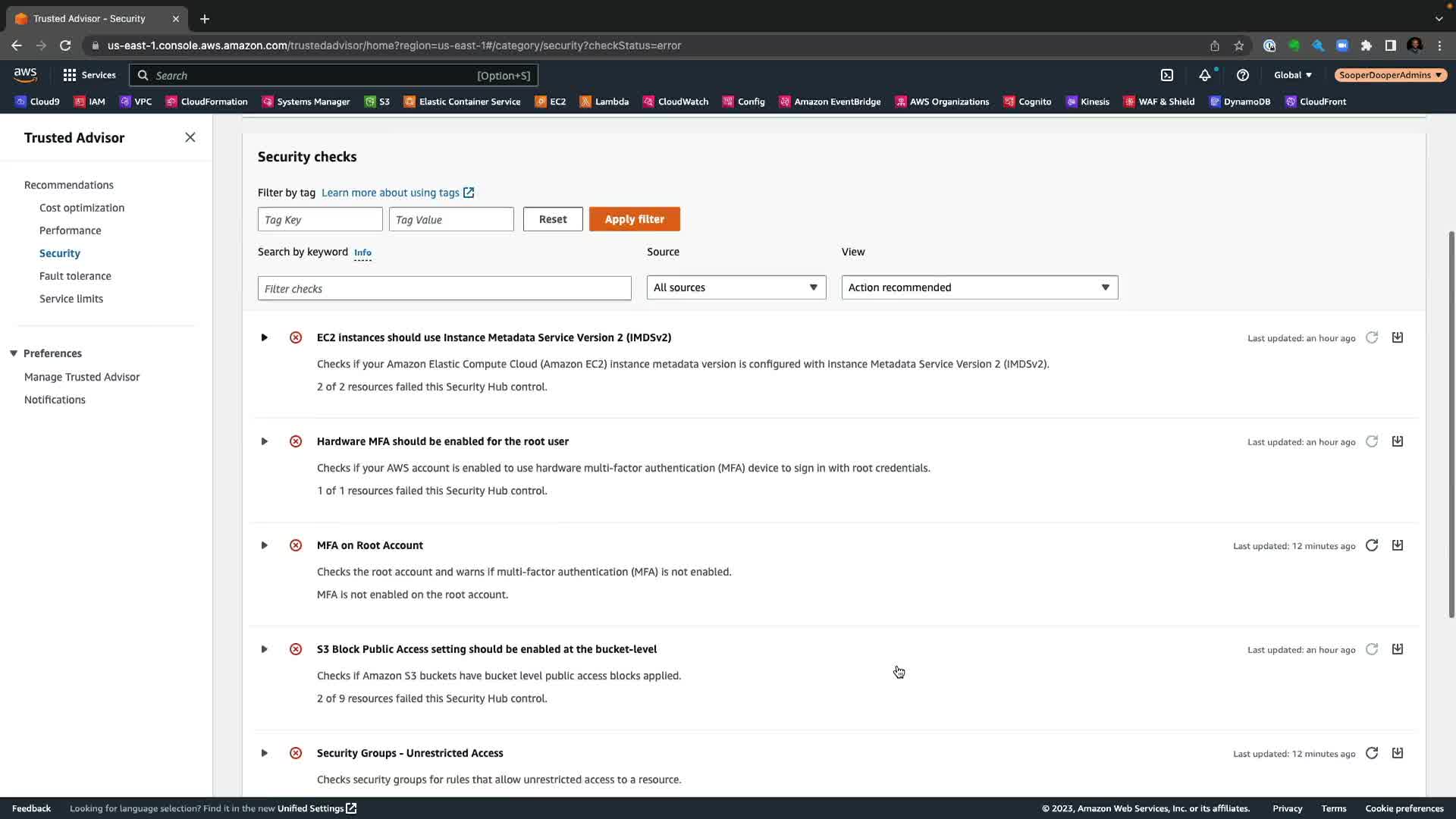Click the Apply filter button
1456x819 pixels.
click(x=634, y=219)
